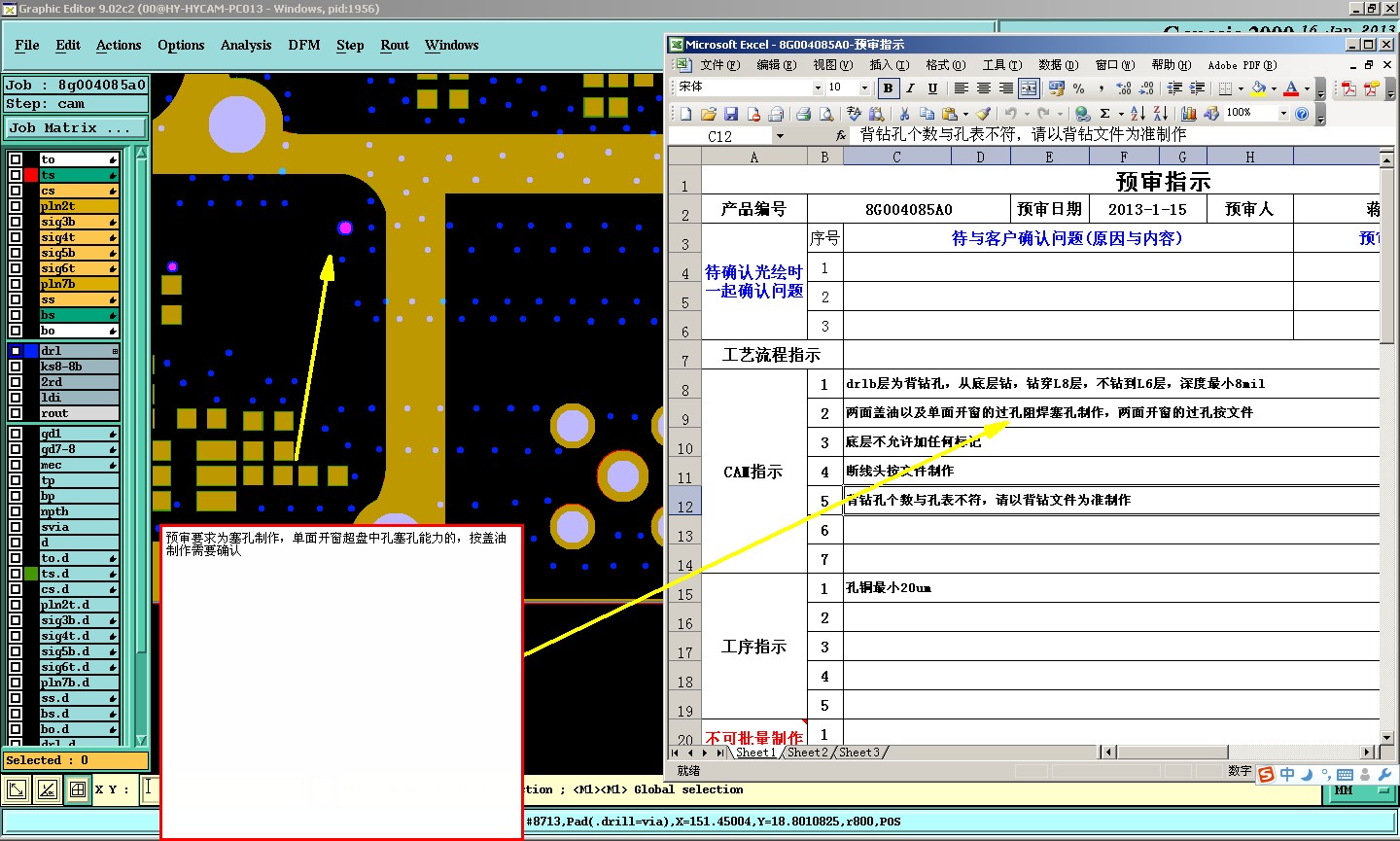Click the red color swatch of layer ts
1400x841 pixels.
[x=31, y=175]
